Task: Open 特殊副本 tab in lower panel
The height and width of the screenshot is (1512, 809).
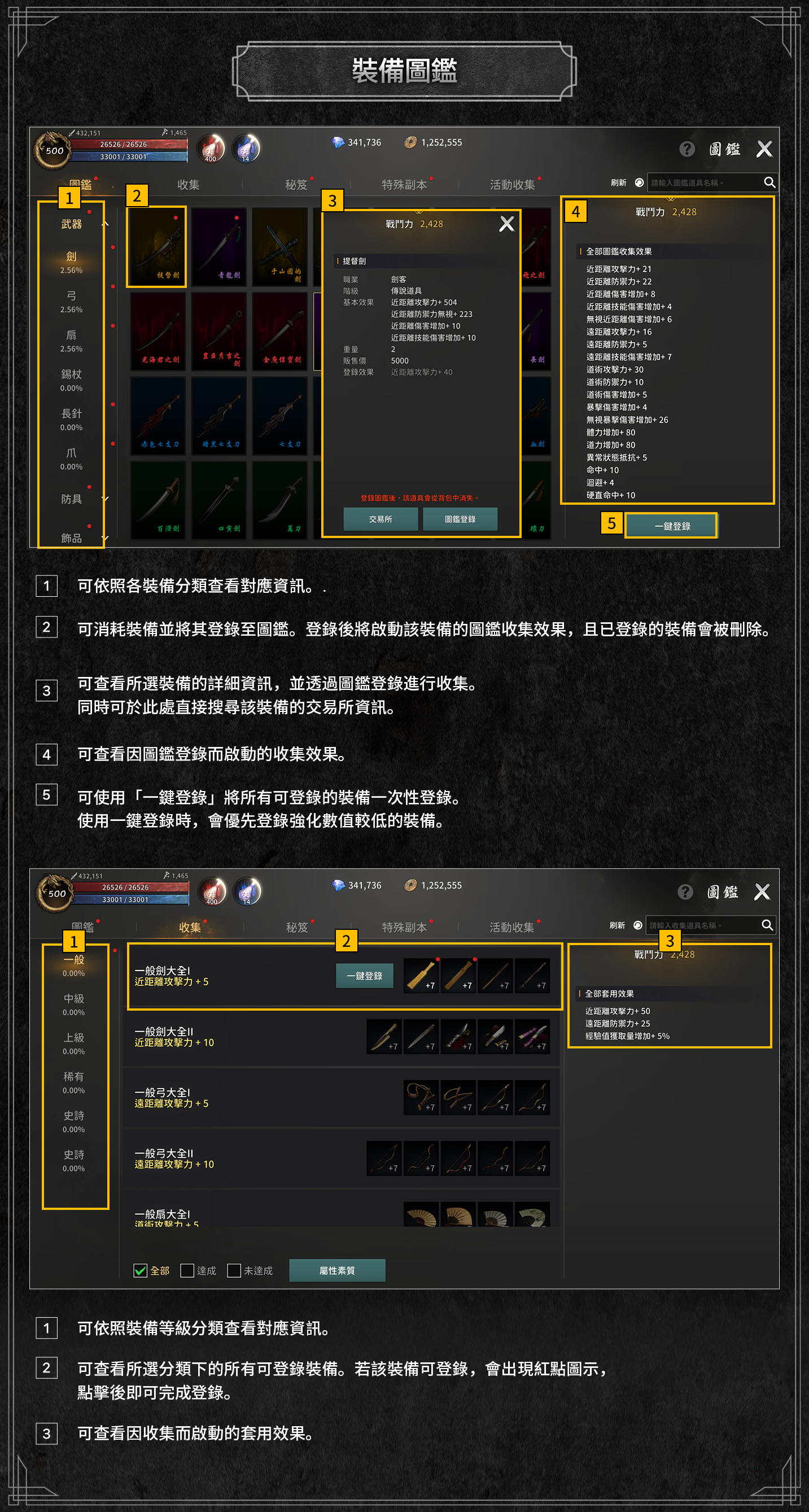Action: click(x=404, y=928)
